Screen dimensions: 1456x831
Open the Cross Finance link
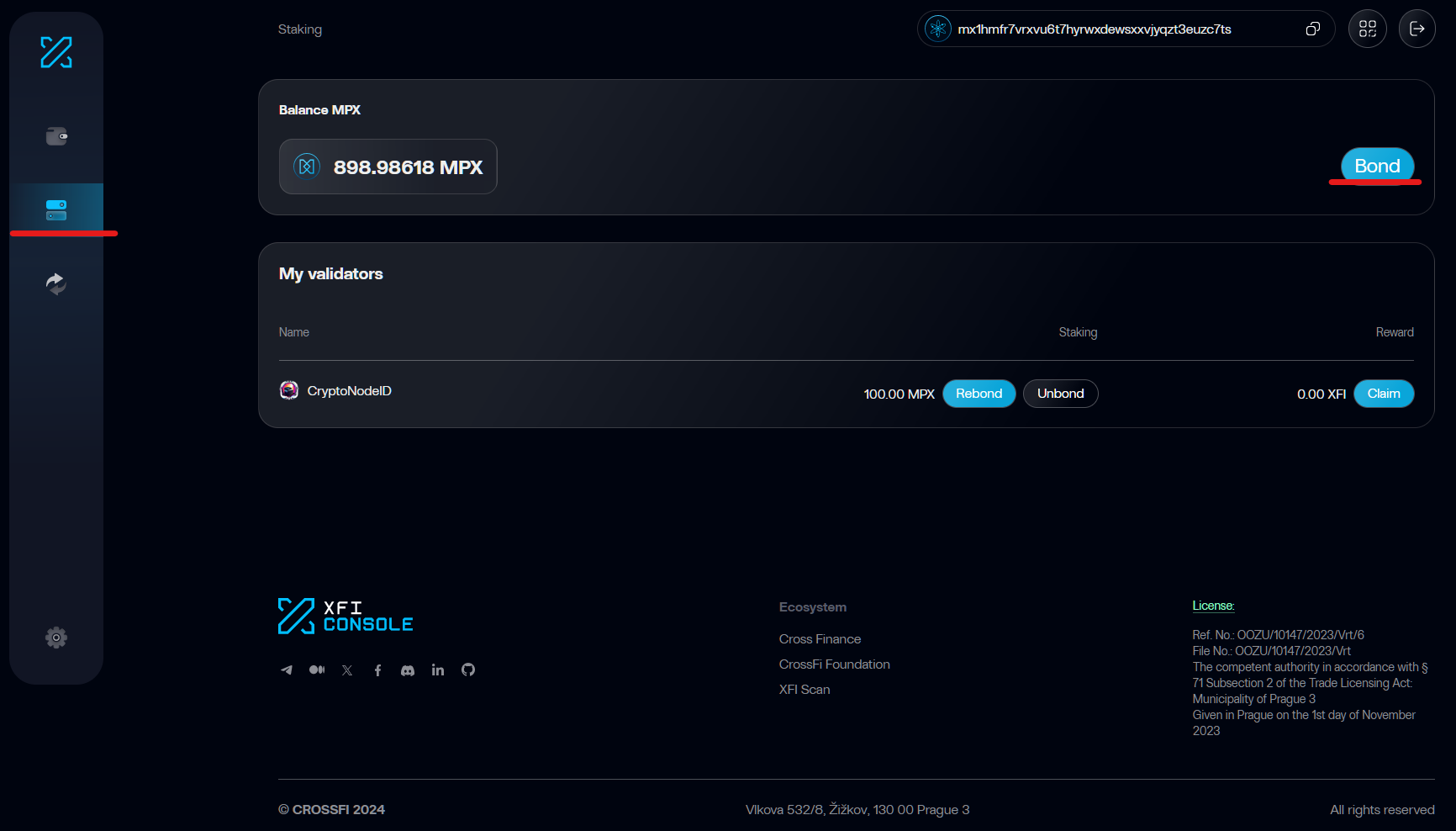[x=820, y=639]
